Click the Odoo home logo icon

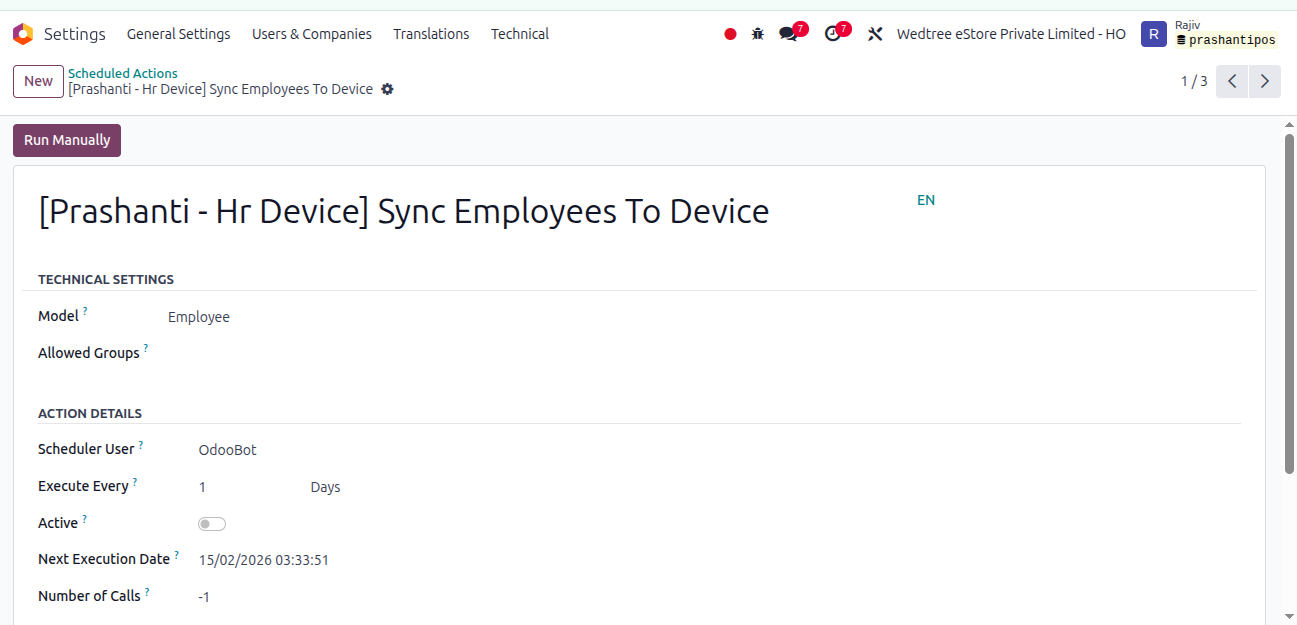tap(22, 34)
